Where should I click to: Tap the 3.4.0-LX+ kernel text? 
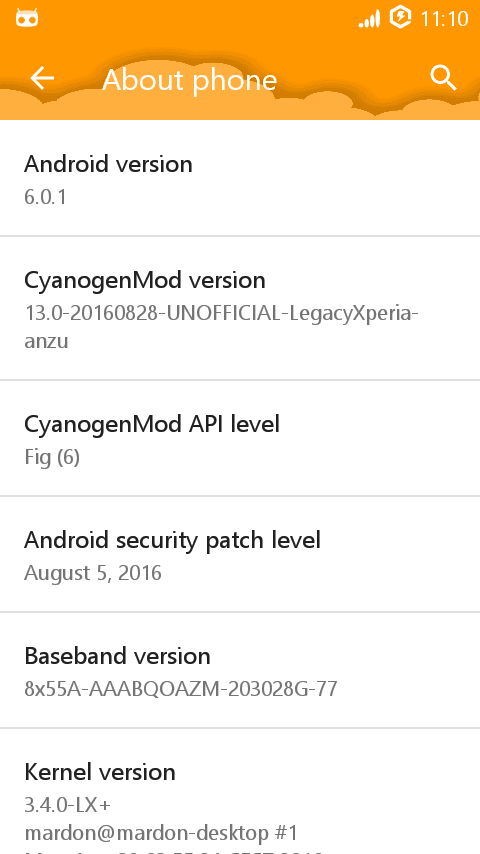68,805
